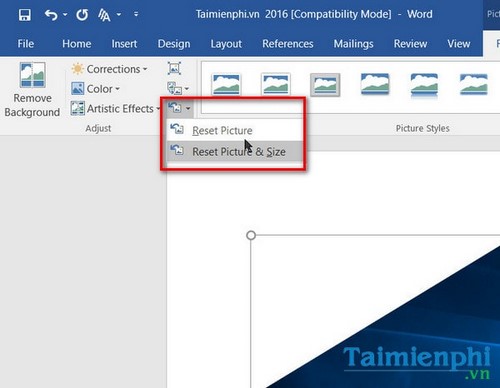This screenshot has height=388, width=500.
Task: Apply the first picture style thumbnail
Action: pyautogui.click(x=226, y=84)
